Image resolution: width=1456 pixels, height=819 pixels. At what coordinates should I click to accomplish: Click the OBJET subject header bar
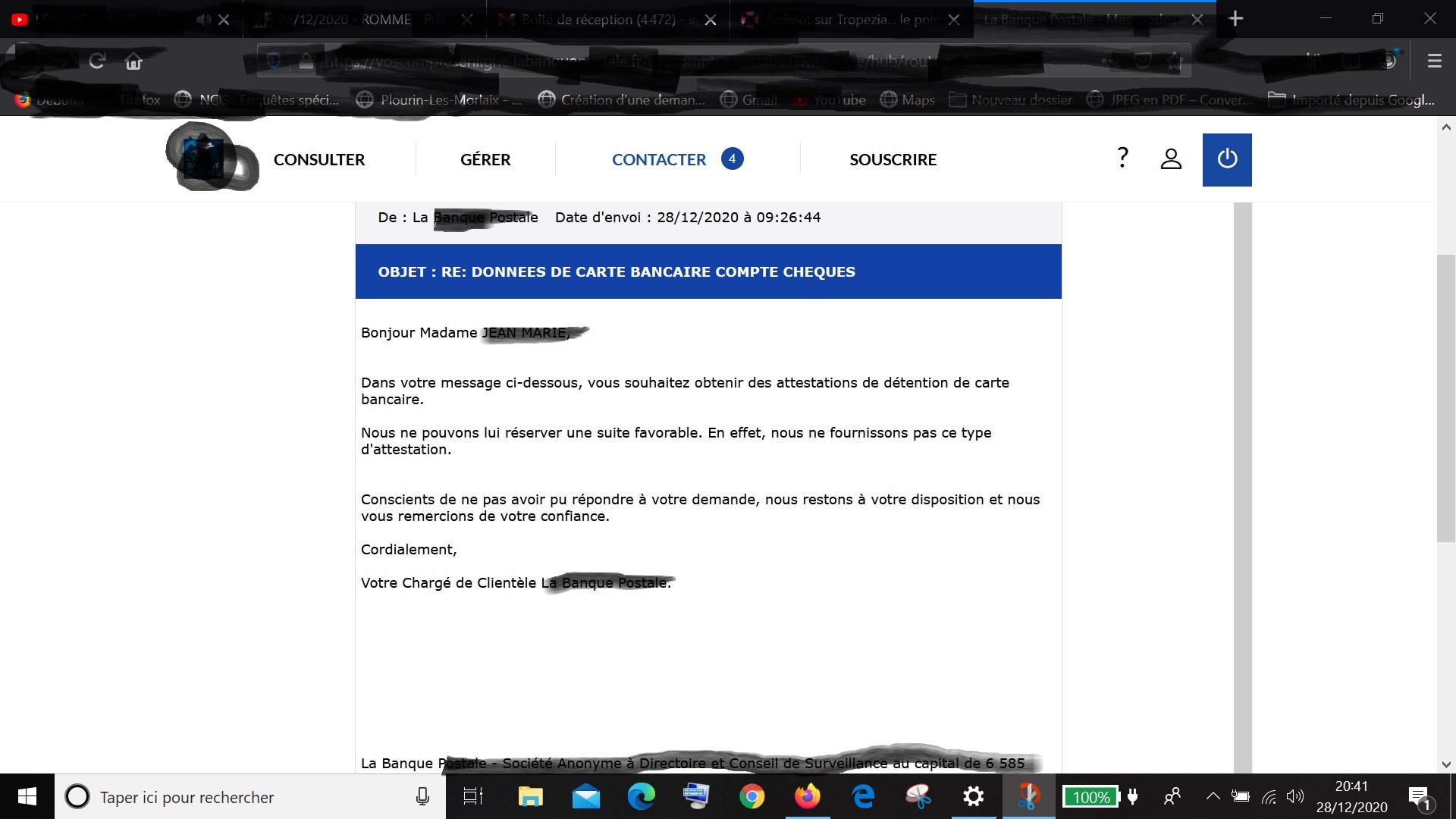(x=708, y=271)
